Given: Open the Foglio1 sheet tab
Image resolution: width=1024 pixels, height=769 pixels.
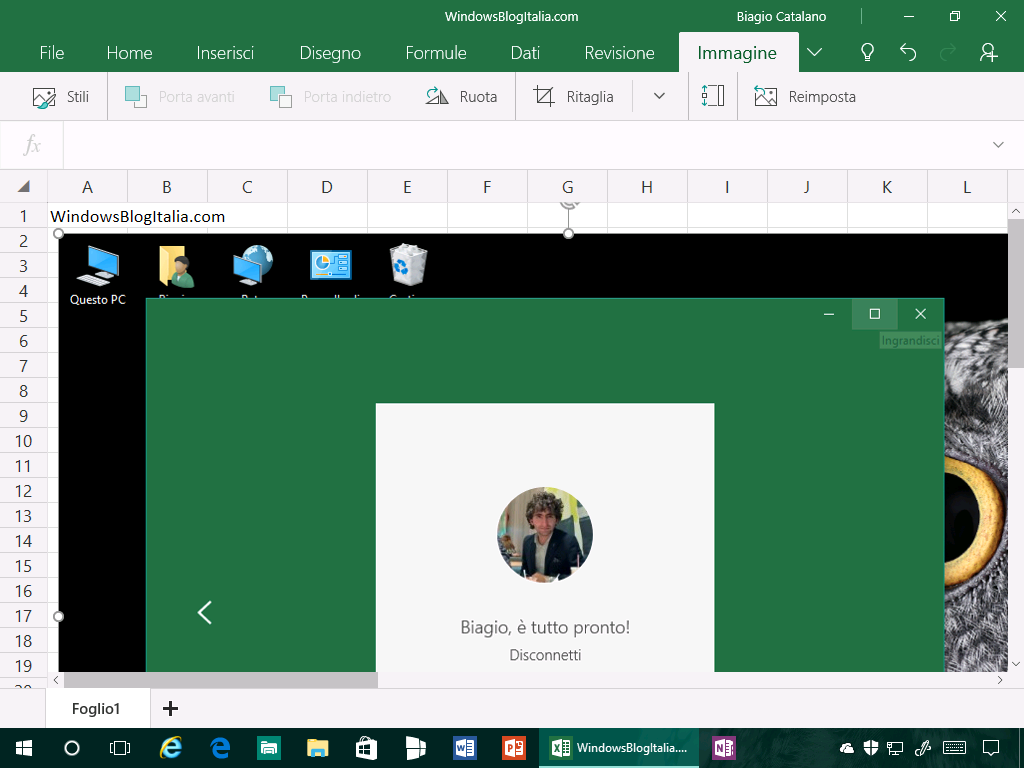Looking at the screenshot, I should click(96, 709).
